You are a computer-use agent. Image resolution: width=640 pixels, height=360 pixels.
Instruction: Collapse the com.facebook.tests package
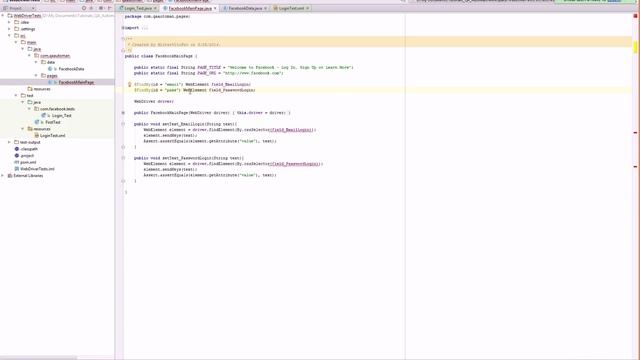click(29, 109)
